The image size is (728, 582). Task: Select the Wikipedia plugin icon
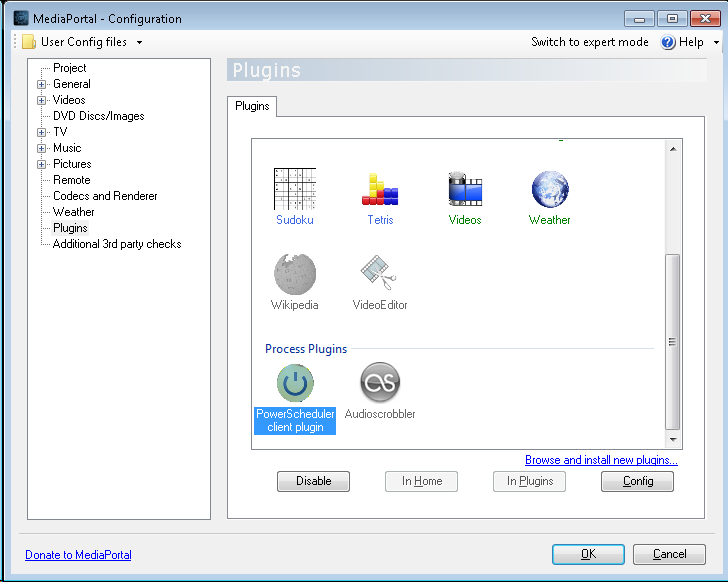(295, 274)
